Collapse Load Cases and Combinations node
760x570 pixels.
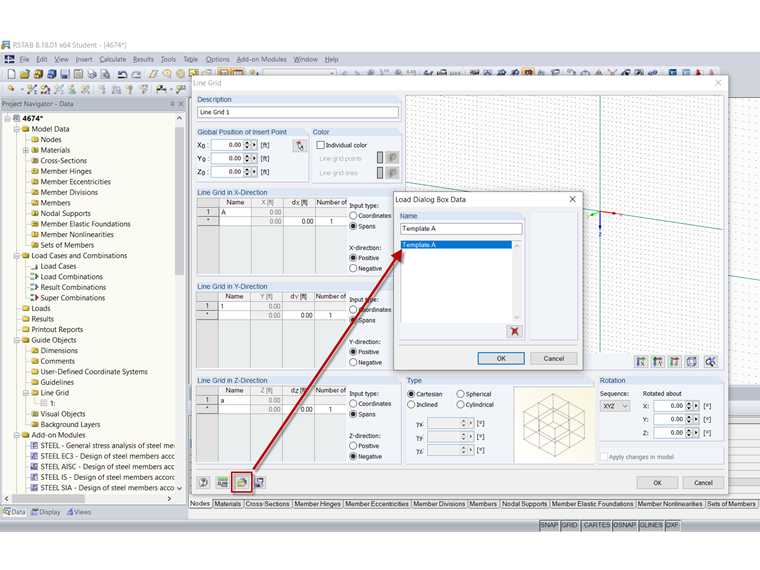pos(16,256)
